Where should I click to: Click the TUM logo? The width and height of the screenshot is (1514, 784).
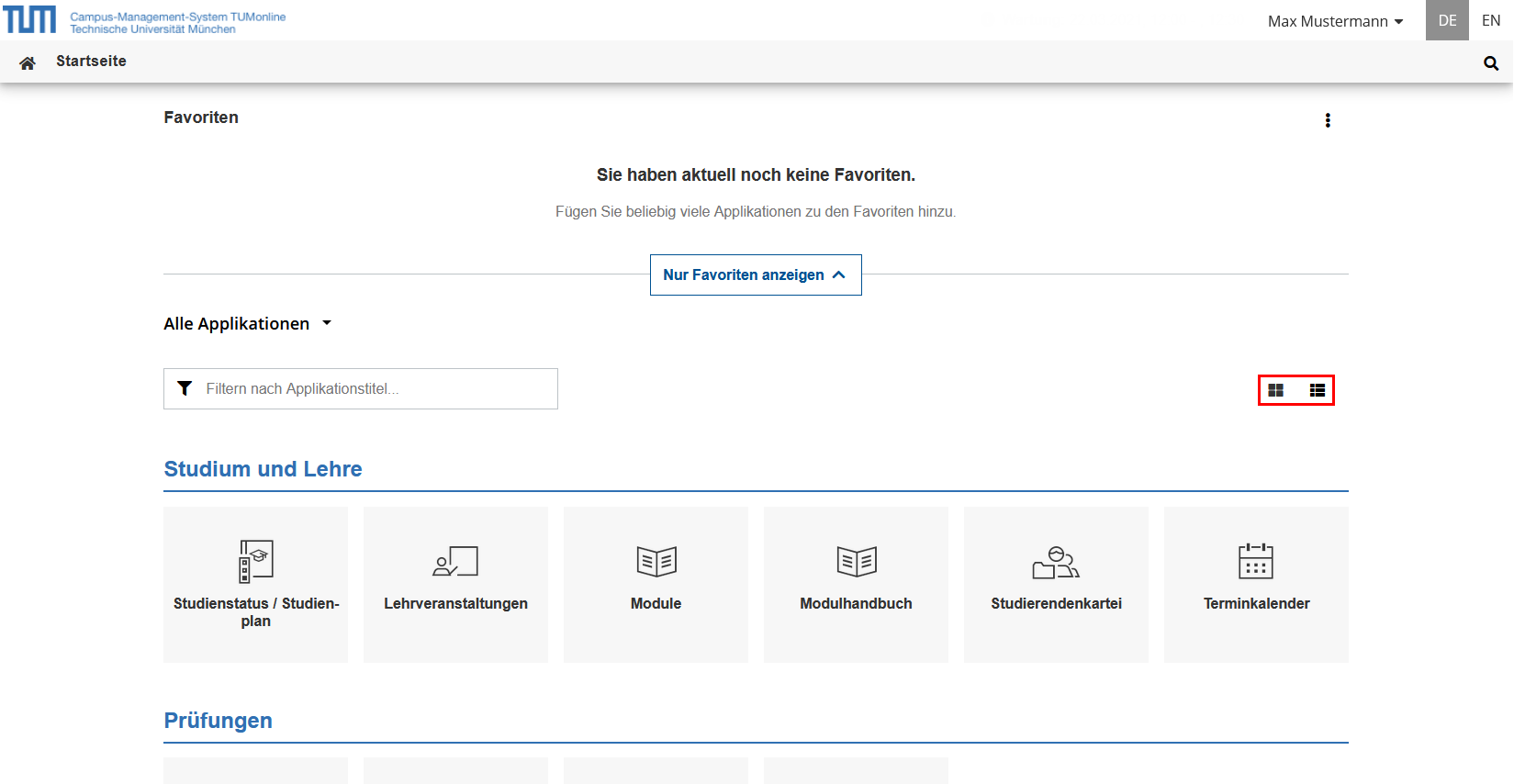click(x=29, y=19)
